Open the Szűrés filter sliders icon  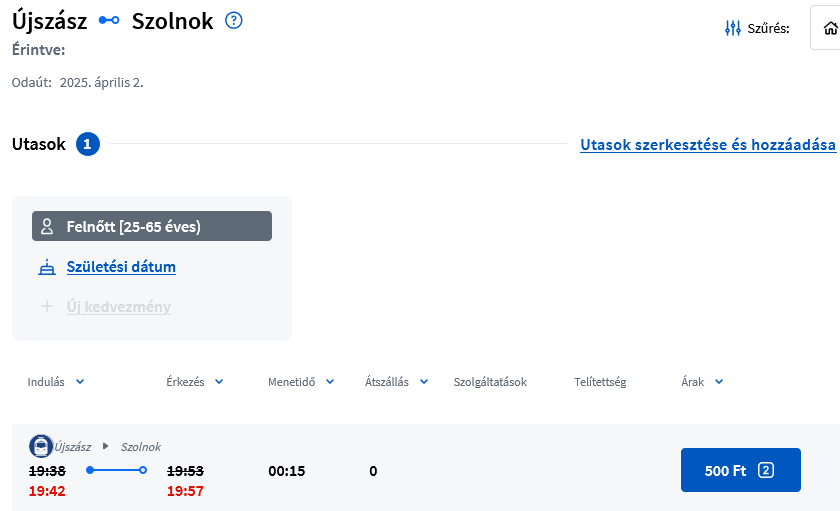click(733, 28)
